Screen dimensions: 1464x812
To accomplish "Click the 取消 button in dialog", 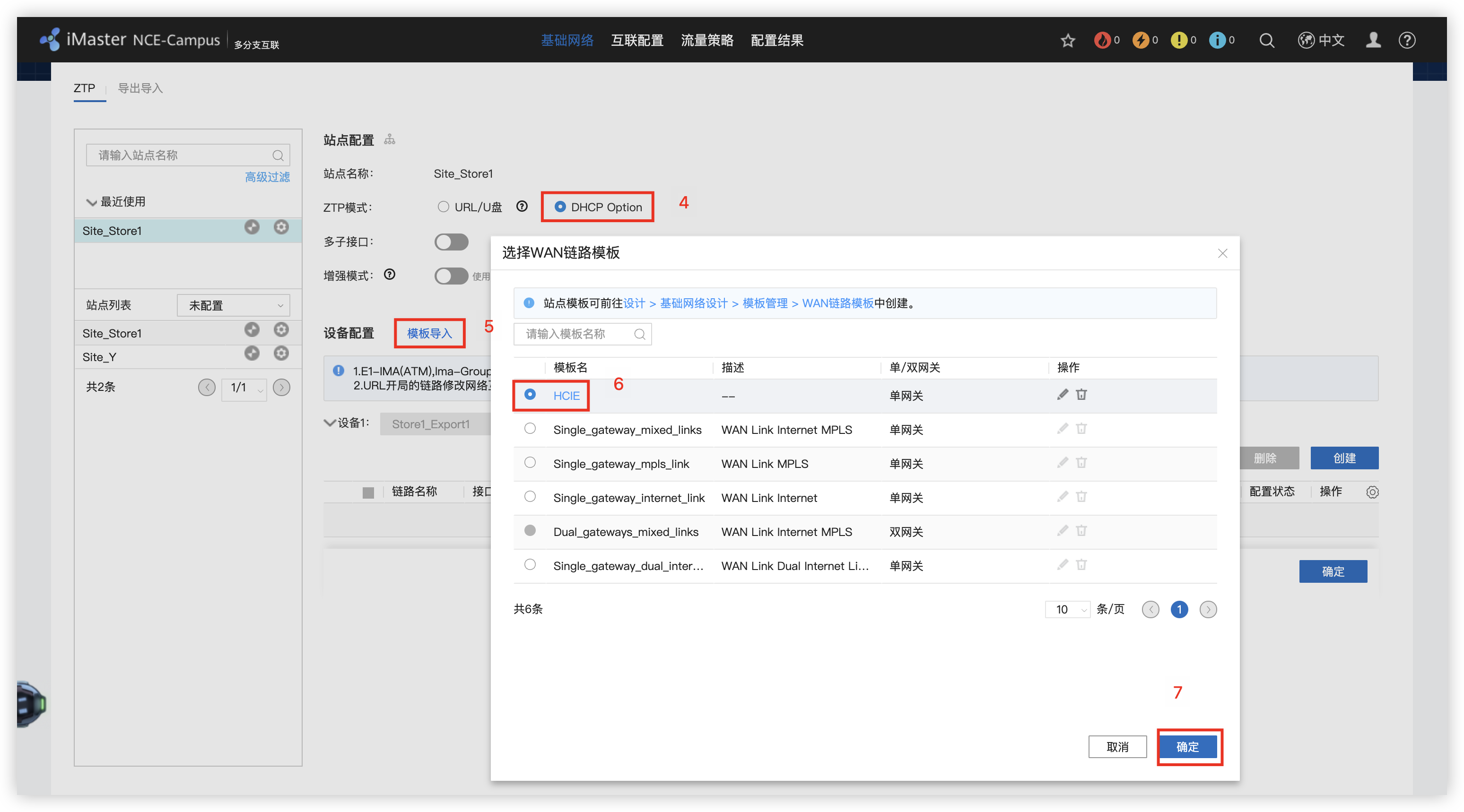I will click(x=1117, y=747).
